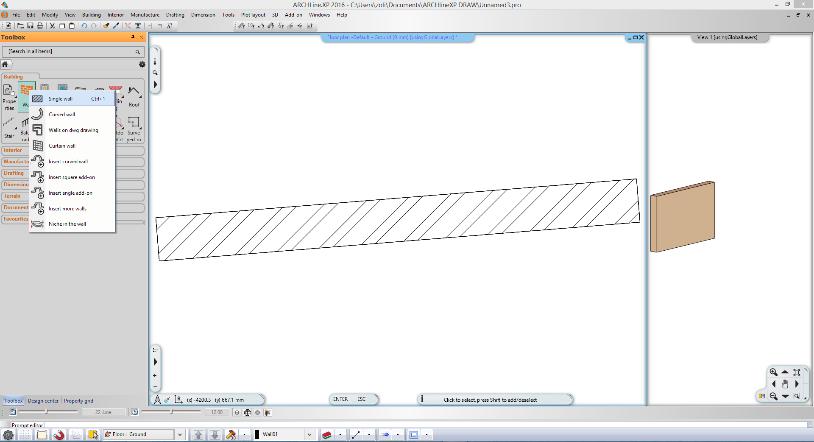Click the pan hand navigation icon
814x442 pixels.
[x=785, y=385]
